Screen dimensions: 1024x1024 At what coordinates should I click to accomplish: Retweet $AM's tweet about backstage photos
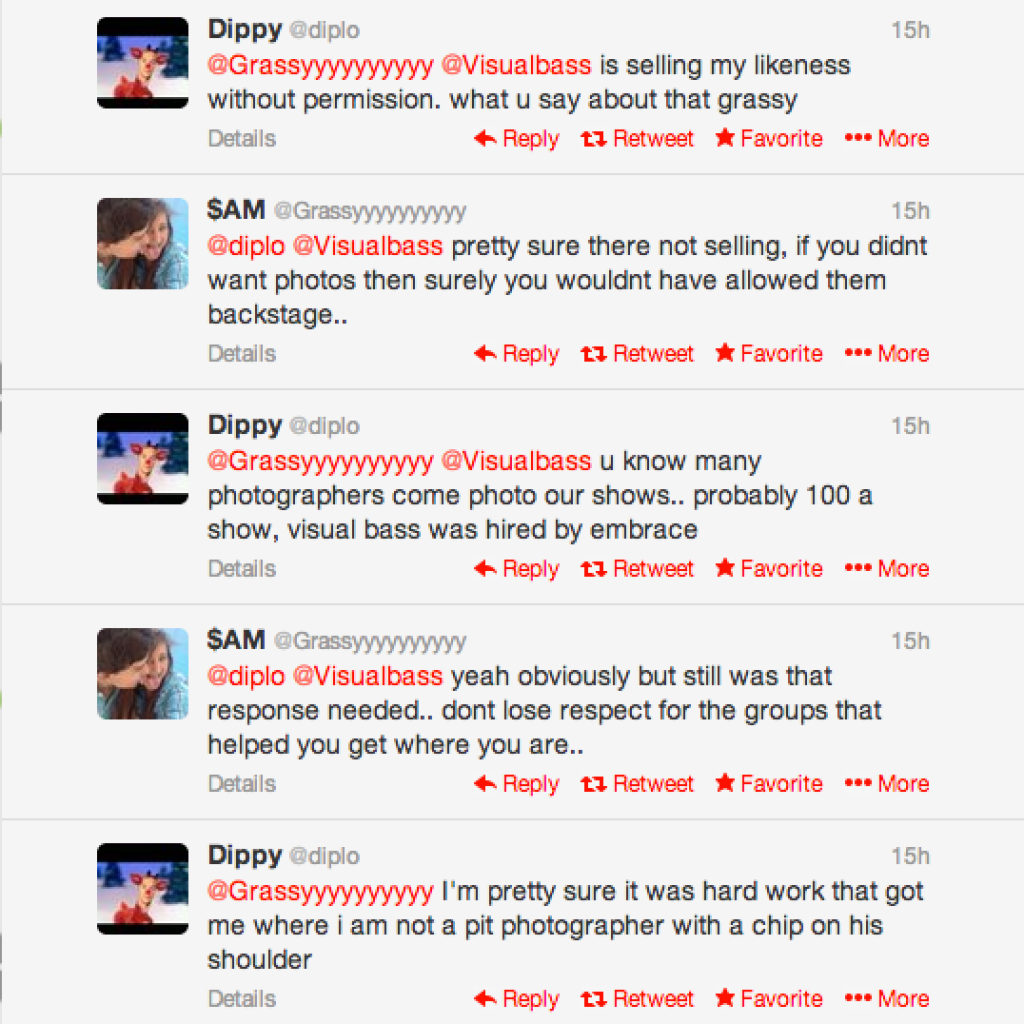click(x=638, y=354)
